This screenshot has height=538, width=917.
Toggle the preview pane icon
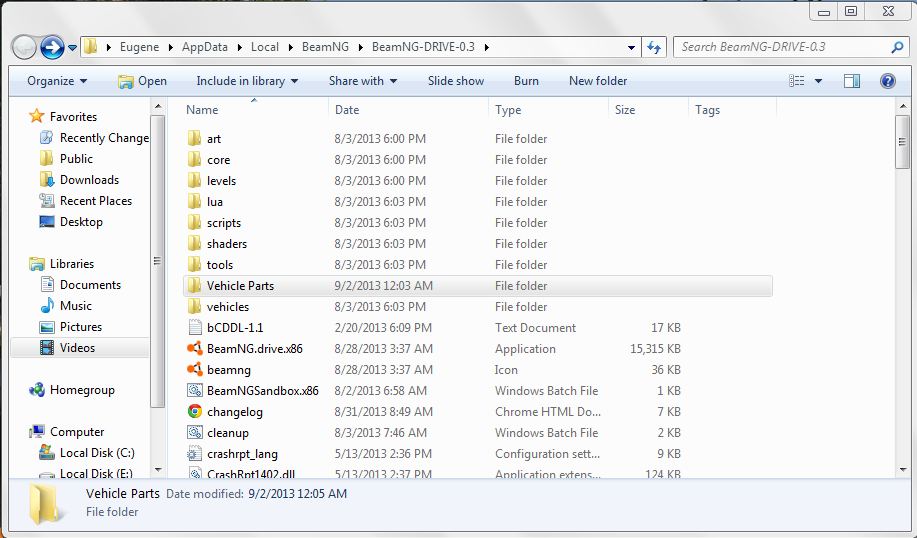coord(852,81)
